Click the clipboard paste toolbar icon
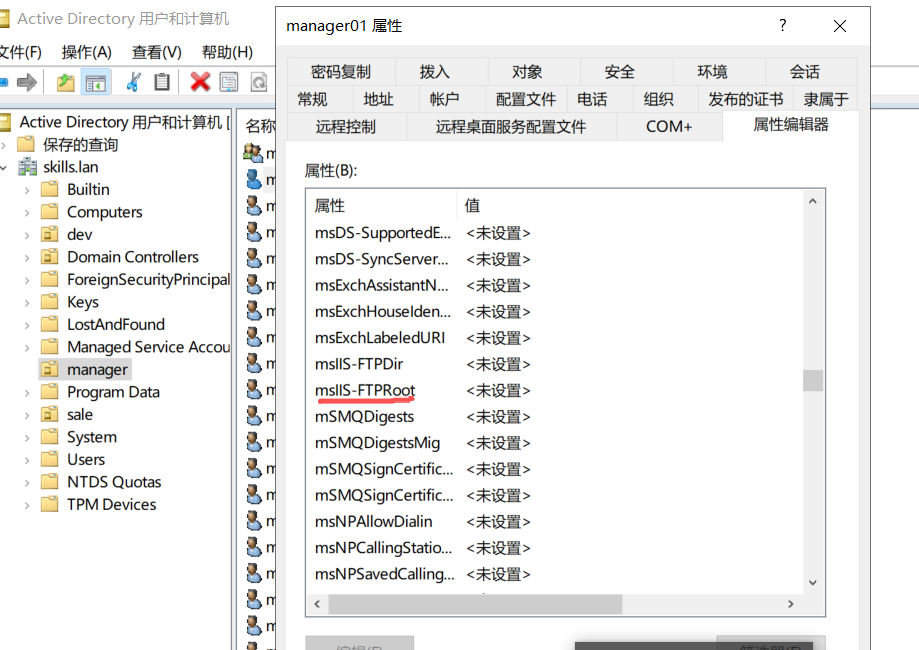Image resolution: width=919 pixels, height=650 pixels. pos(161,82)
